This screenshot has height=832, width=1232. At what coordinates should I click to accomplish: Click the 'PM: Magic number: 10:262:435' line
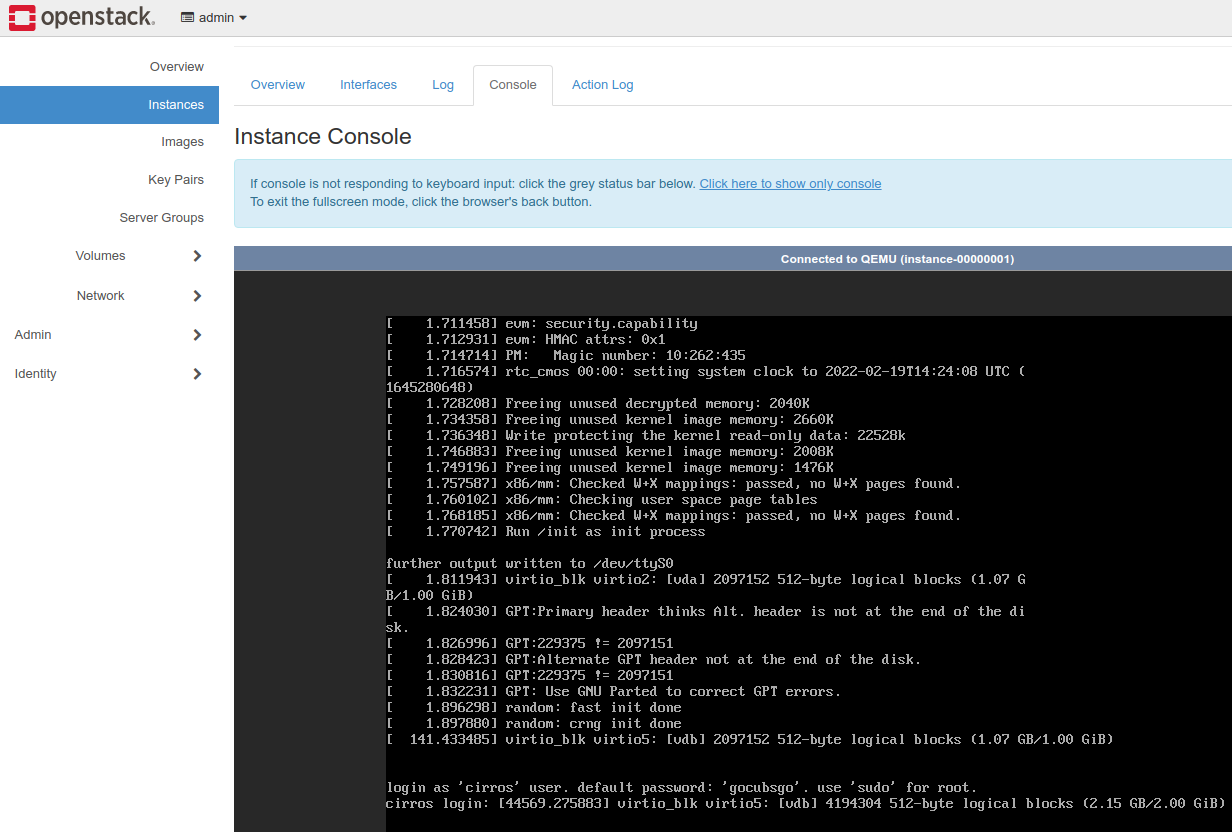(566, 356)
